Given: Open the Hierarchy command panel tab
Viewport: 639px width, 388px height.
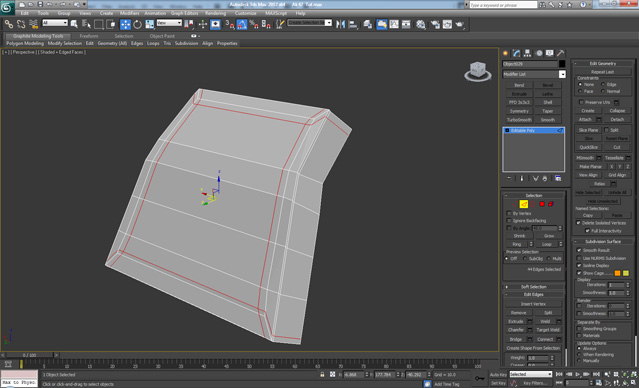Looking at the screenshot, I should click(x=527, y=53).
